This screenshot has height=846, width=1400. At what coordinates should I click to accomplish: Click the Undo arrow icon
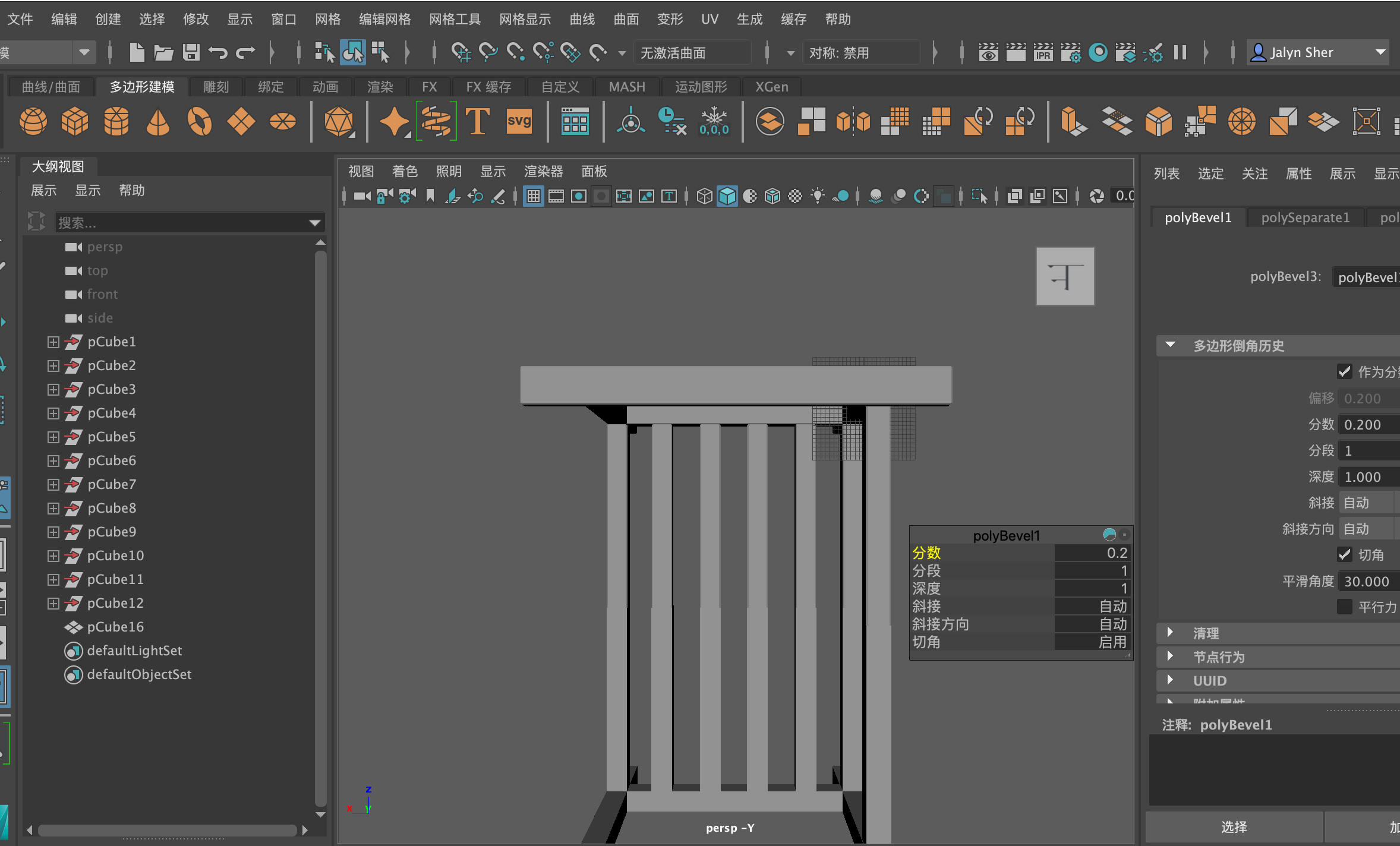tap(218, 52)
